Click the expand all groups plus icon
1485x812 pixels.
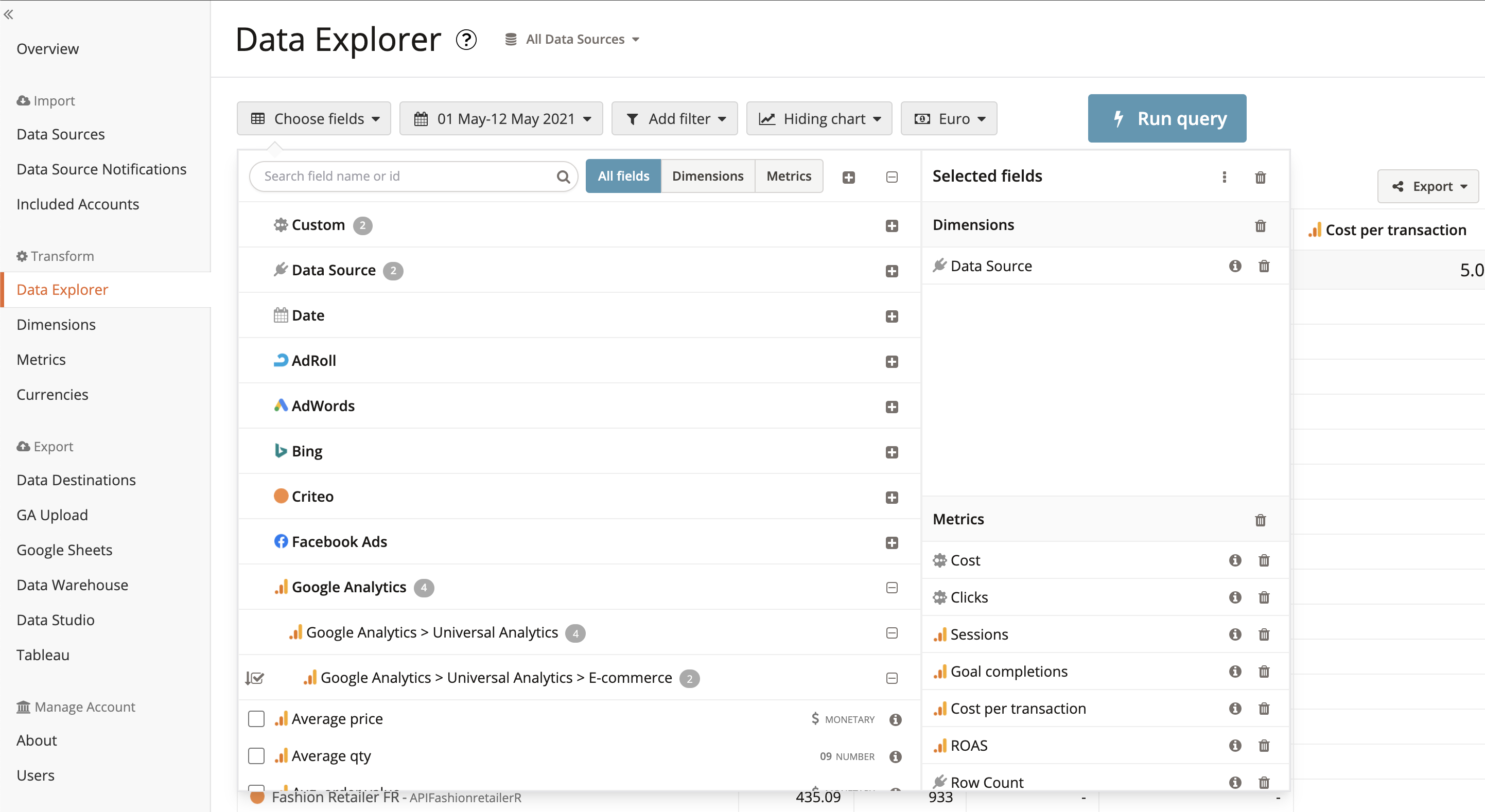pyautogui.click(x=848, y=177)
